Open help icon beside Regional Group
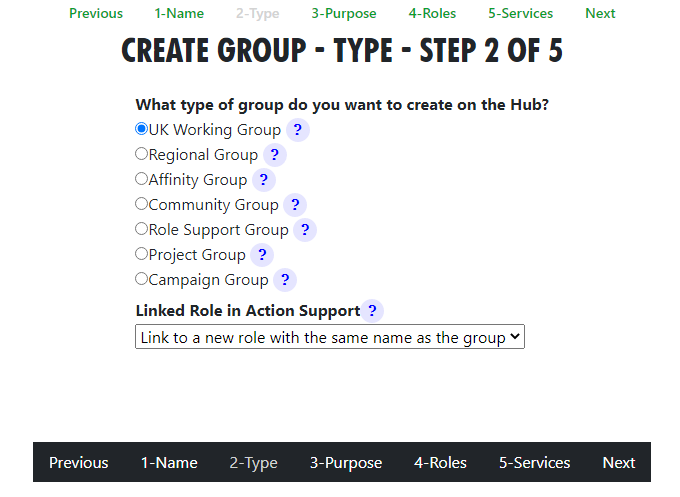The width and height of the screenshot is (680, 497). (x=275, y=155)
